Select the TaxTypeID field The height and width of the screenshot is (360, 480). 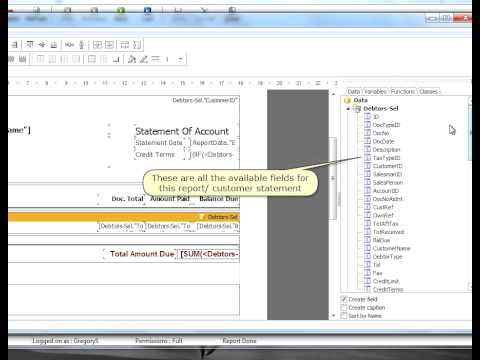382,158
